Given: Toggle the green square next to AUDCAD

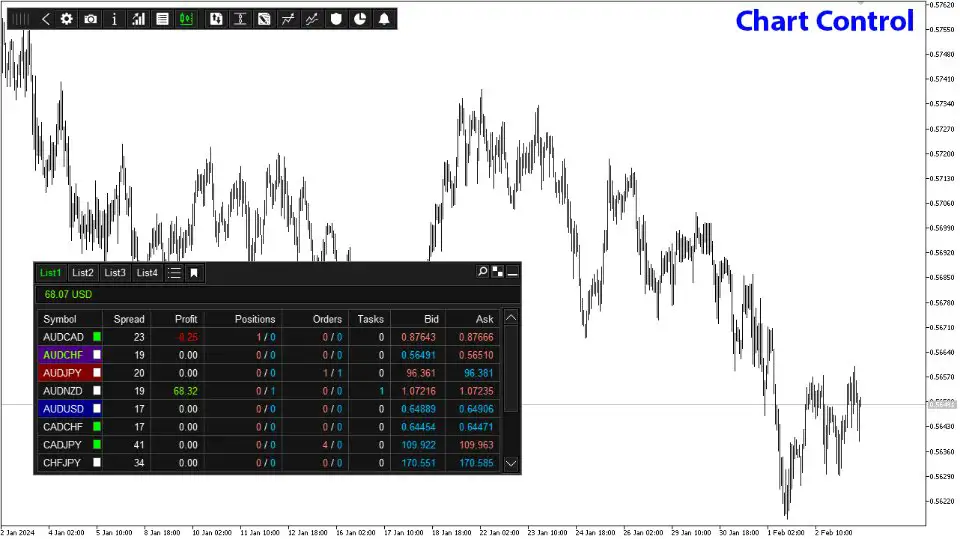Looking at the screenshot, I should coord(97,338).
